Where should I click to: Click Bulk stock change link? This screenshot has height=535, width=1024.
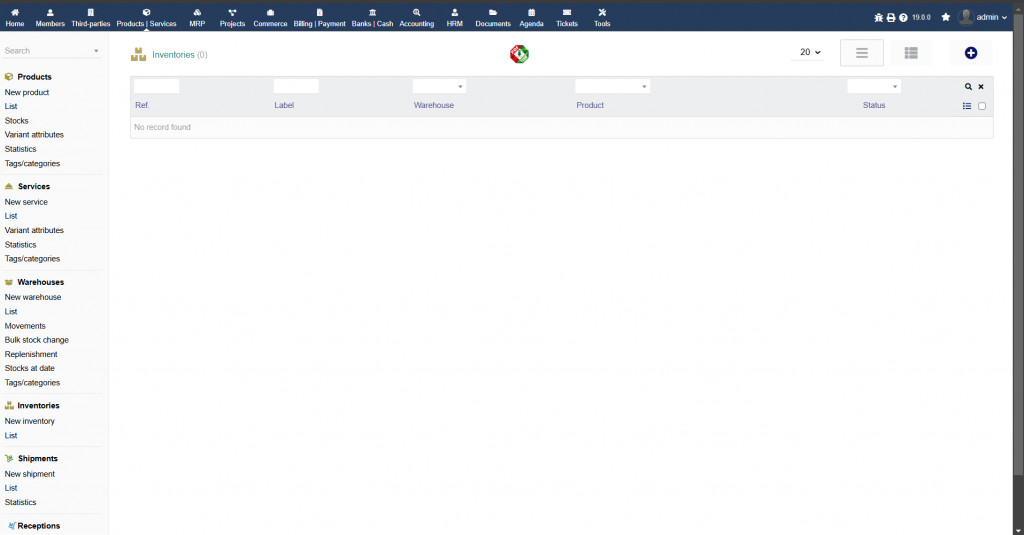coord(37,340)
